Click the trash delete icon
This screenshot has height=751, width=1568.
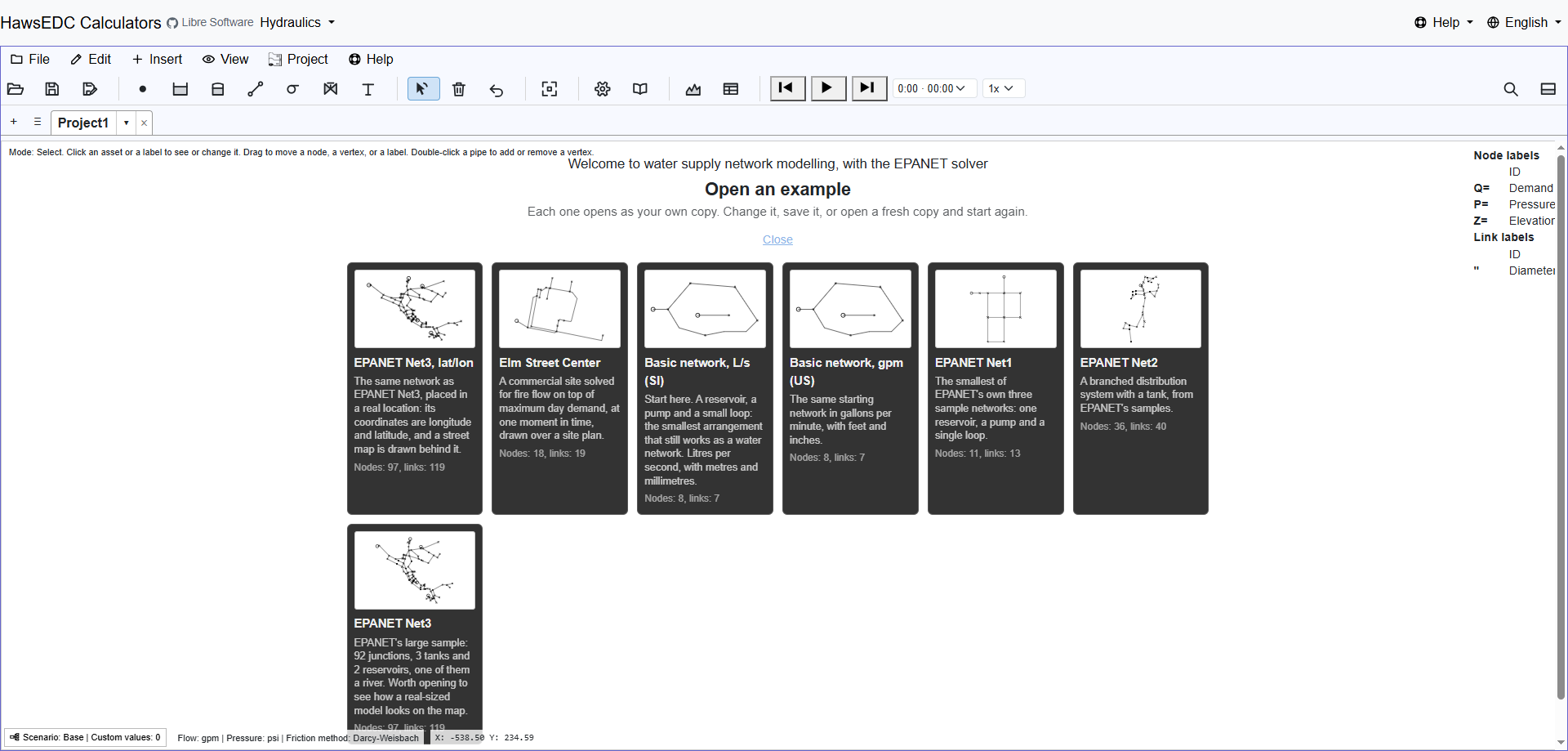click(x=459, y=89)
